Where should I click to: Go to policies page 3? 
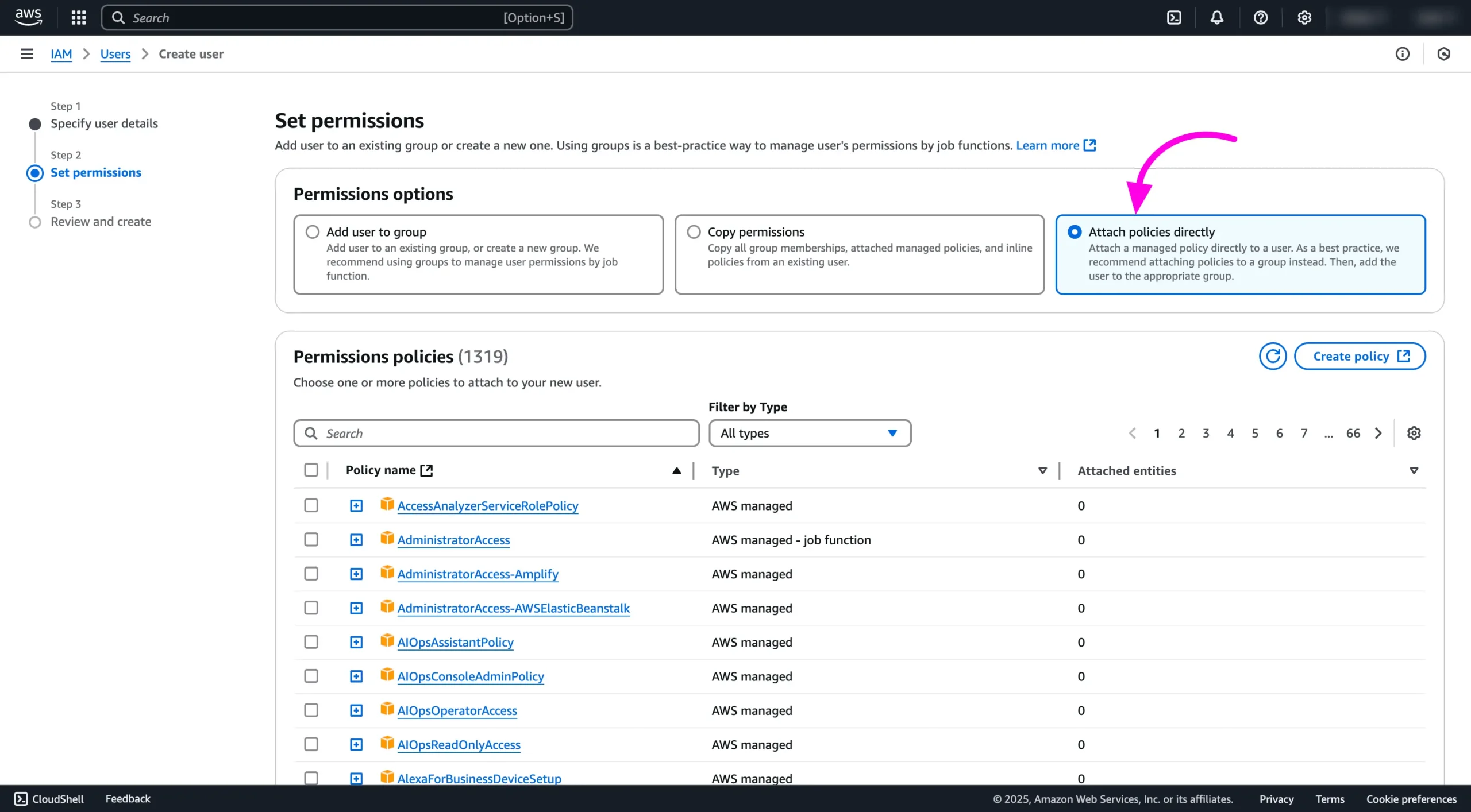click(1206, 433)
